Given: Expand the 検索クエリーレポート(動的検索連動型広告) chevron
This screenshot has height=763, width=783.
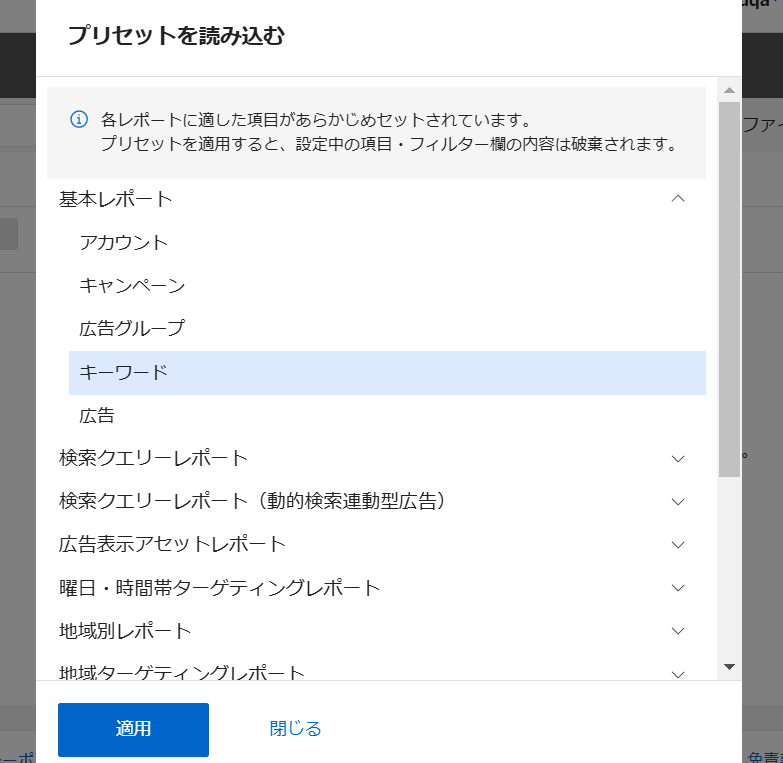Looking at the screenshot, I should click(x=678, y=501).
